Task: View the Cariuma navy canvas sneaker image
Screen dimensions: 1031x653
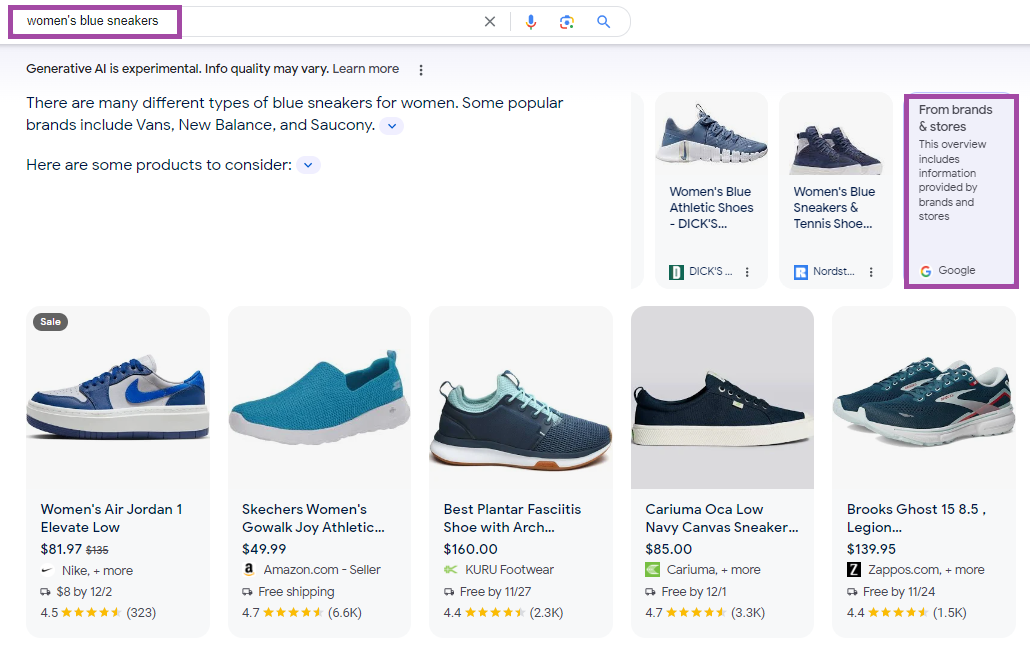Action: click(723, 397)
